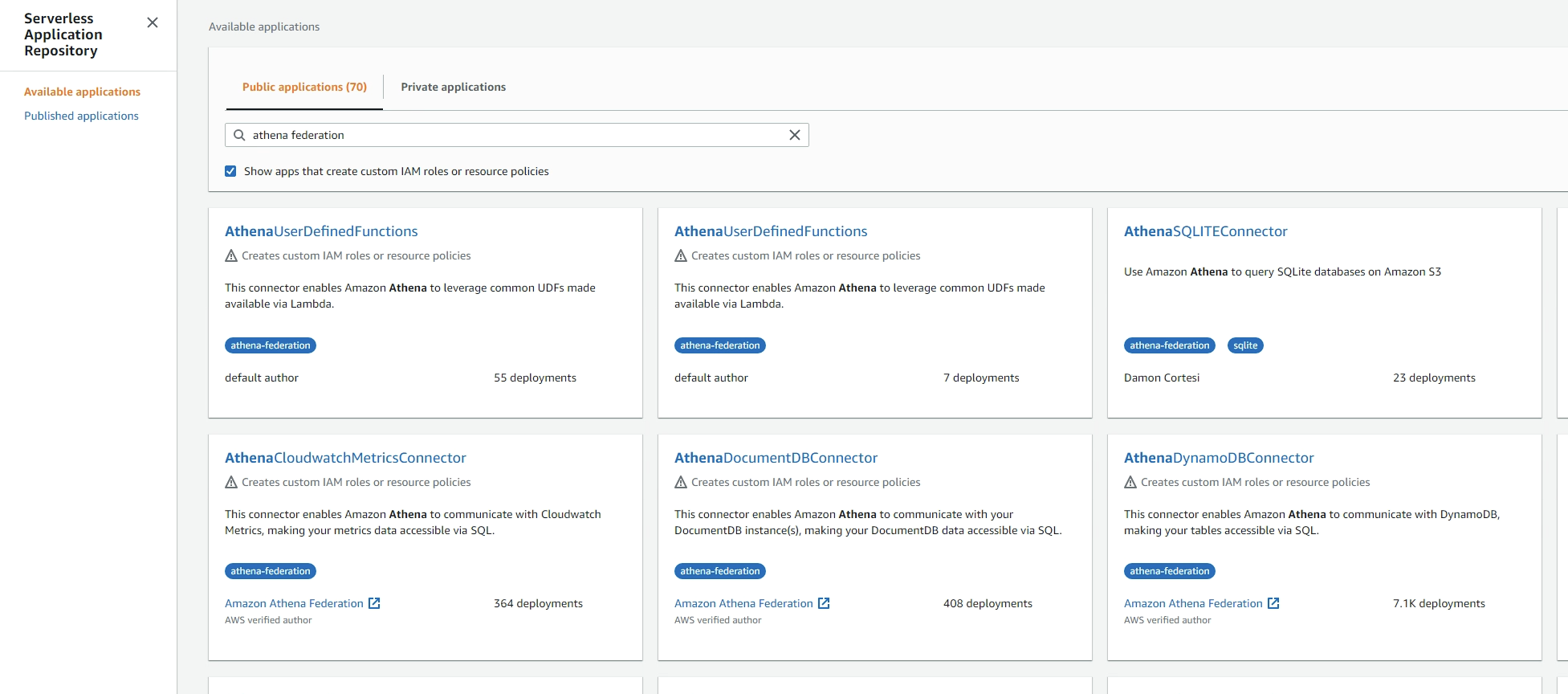Open external link icon for AthenaDynamoDBConnector author
This screenshot has height=694, width=1568.
(x=1273, y=603)
